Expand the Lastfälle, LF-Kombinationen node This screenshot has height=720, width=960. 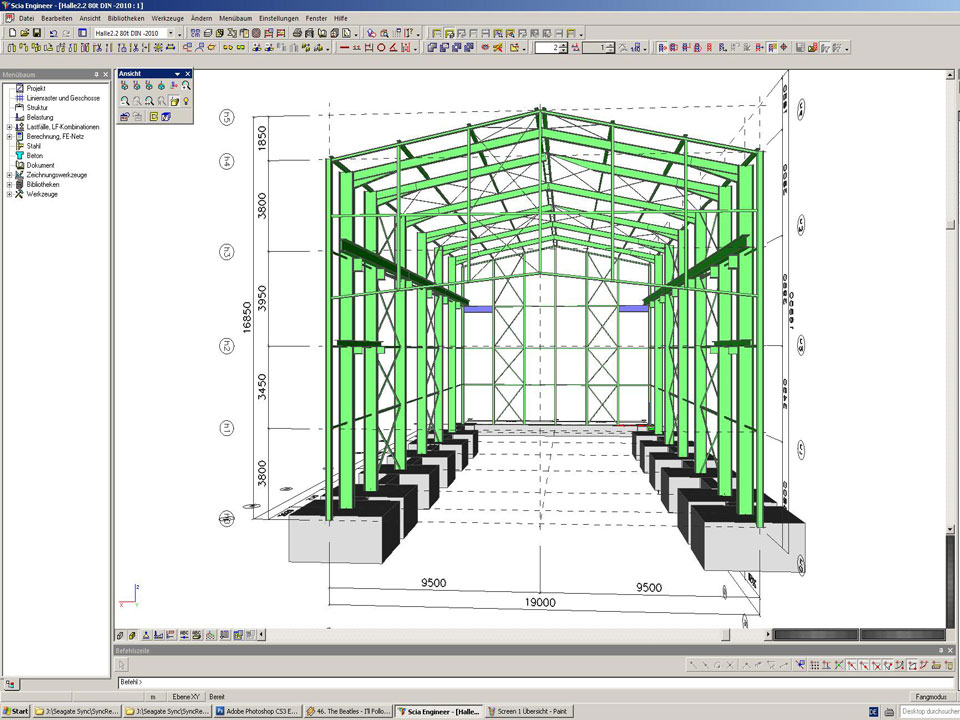(9, 127)
